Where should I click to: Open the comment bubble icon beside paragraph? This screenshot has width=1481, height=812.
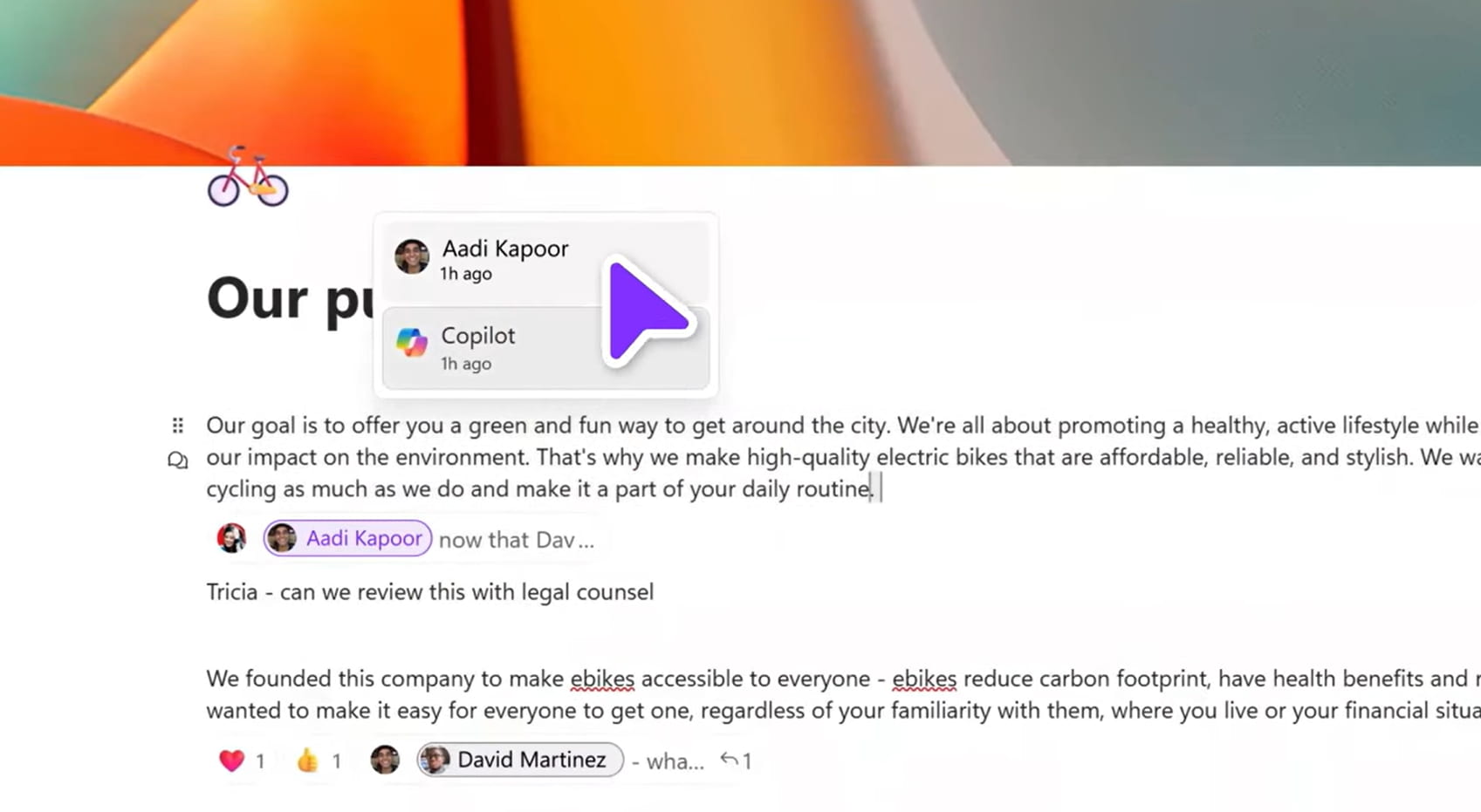[178, 460]
